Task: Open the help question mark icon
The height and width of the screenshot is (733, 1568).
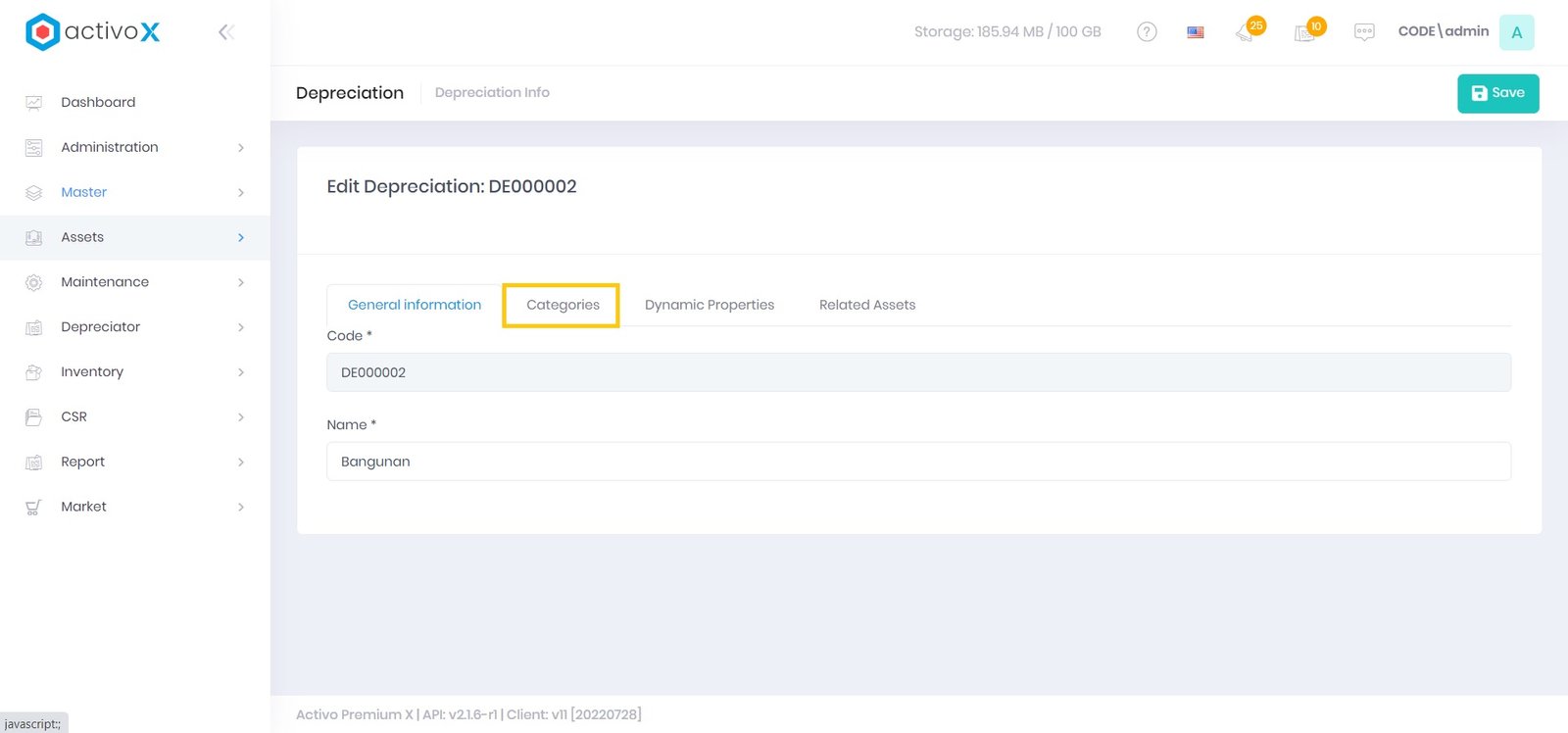Action: (1147, 32)
